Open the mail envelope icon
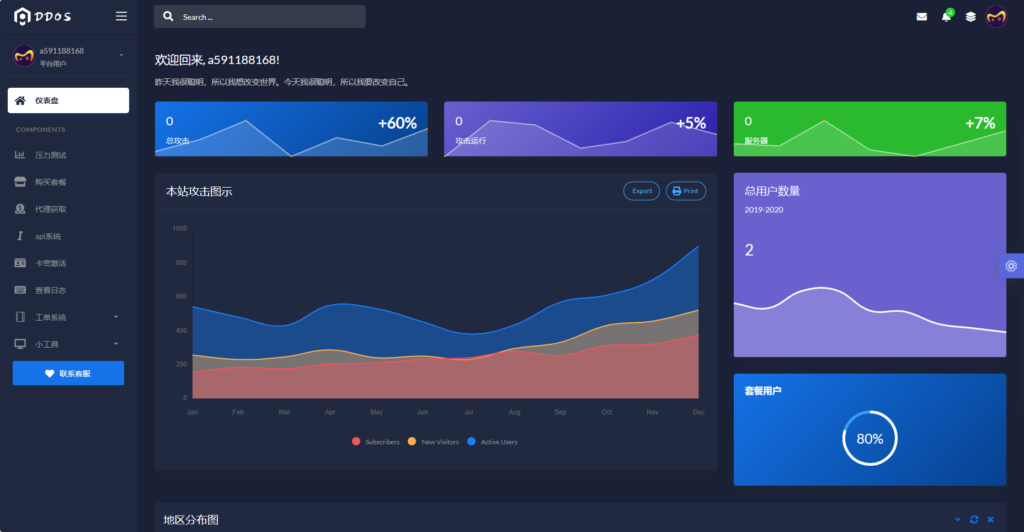 921,17
